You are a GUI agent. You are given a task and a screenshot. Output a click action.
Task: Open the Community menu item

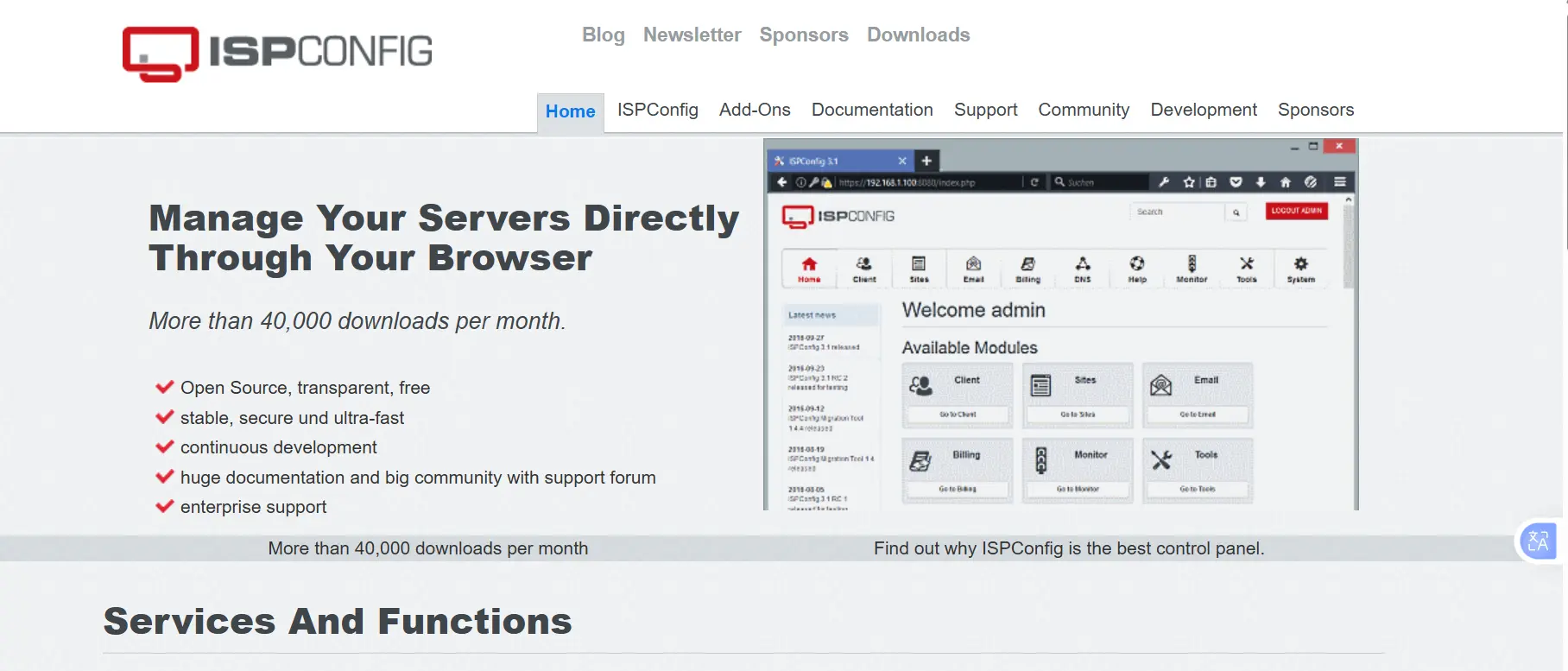click(x=1084, y=111)
